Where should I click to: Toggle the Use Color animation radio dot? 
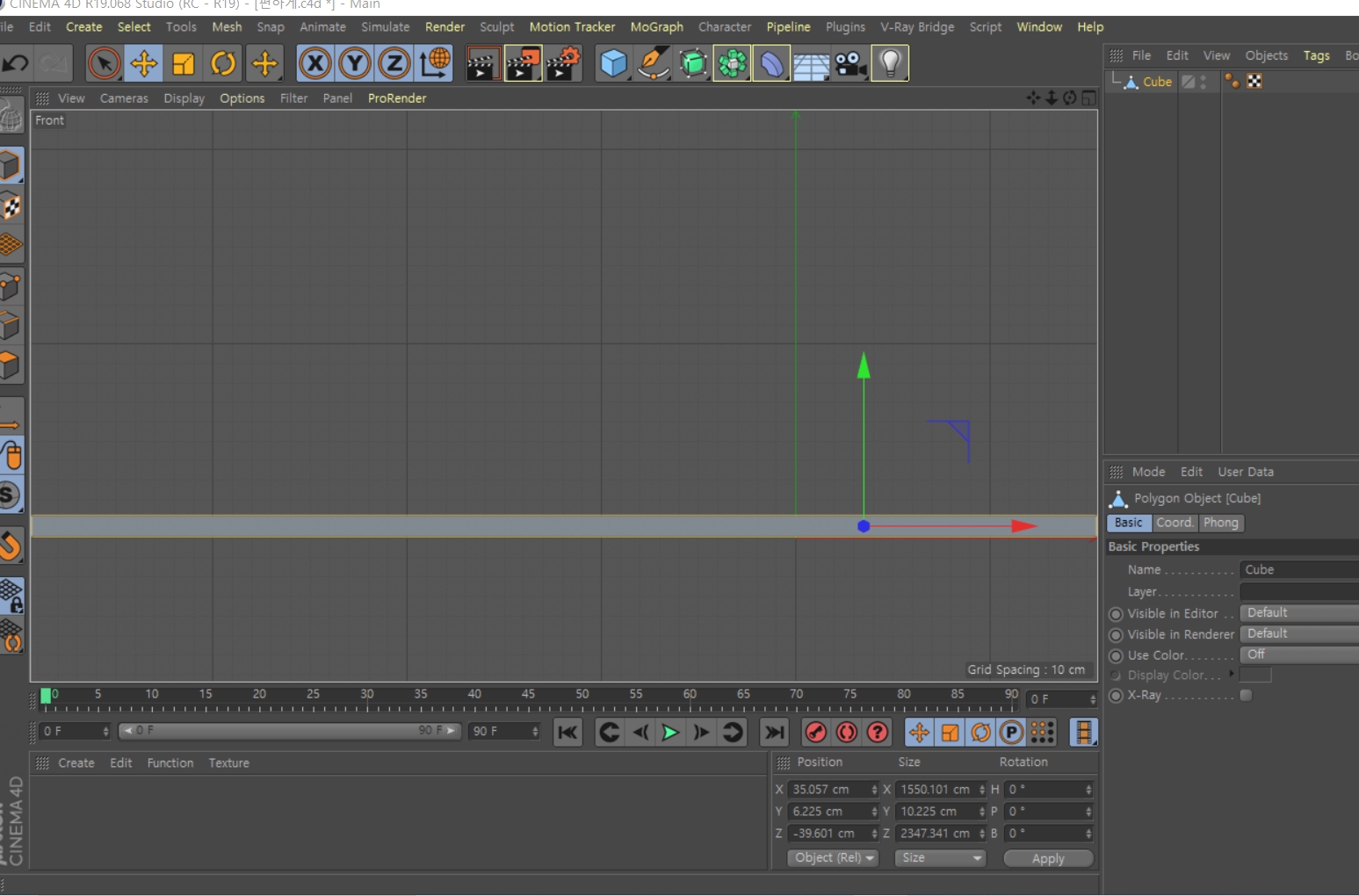point(1116,656)
